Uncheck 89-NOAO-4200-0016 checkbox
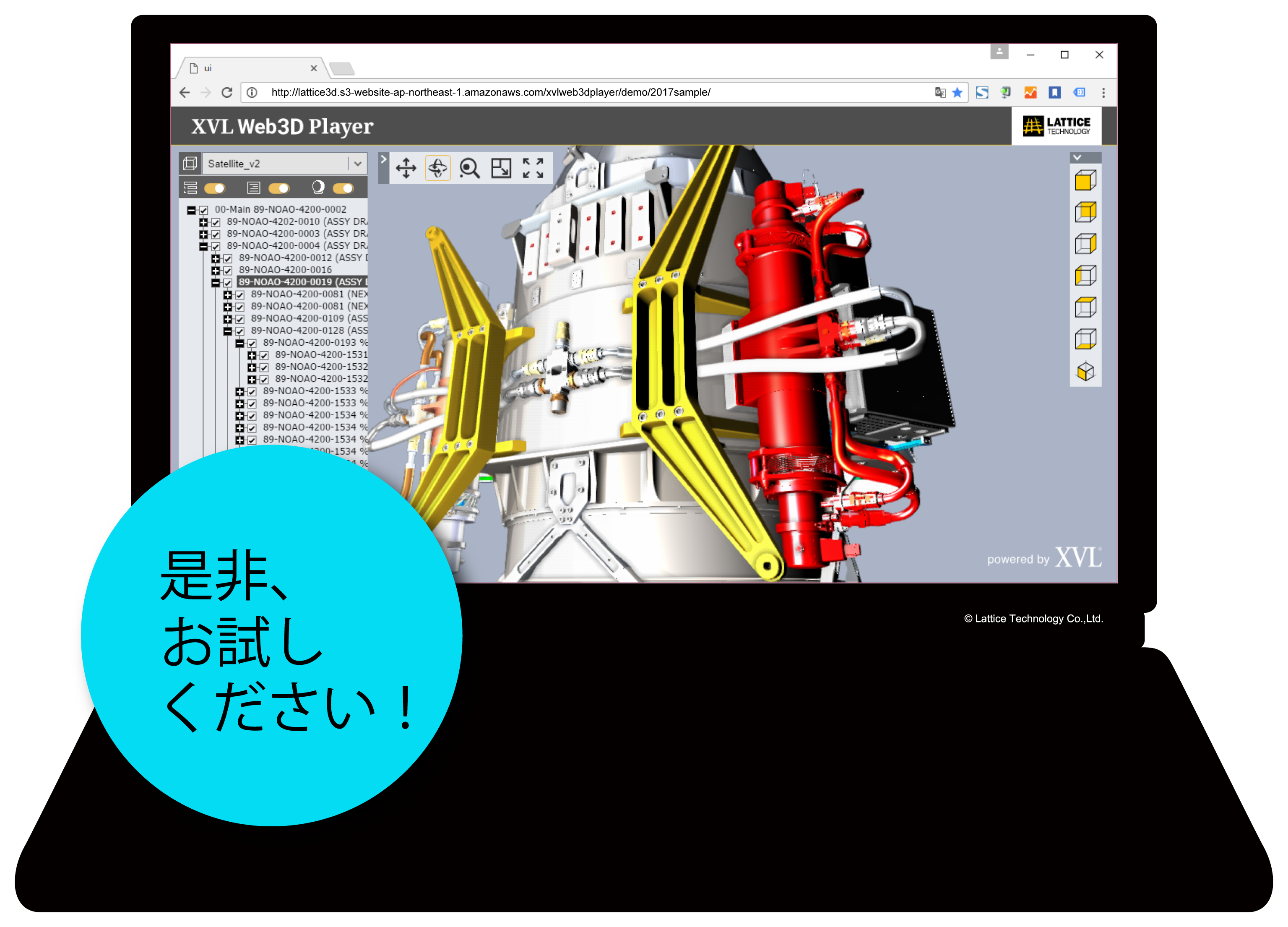This screenshot has height=927, width=1288. [228, 271]
